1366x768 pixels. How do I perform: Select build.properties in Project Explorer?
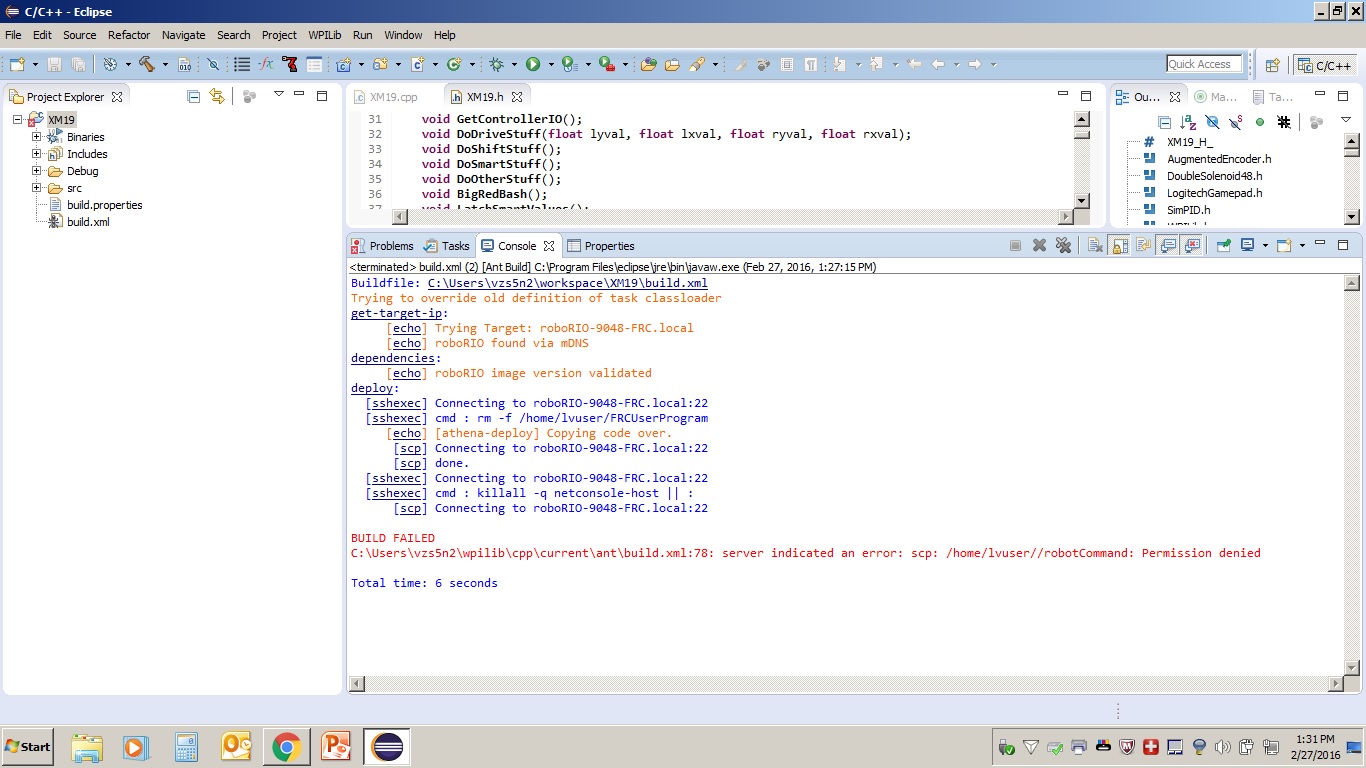click(104, 205)
